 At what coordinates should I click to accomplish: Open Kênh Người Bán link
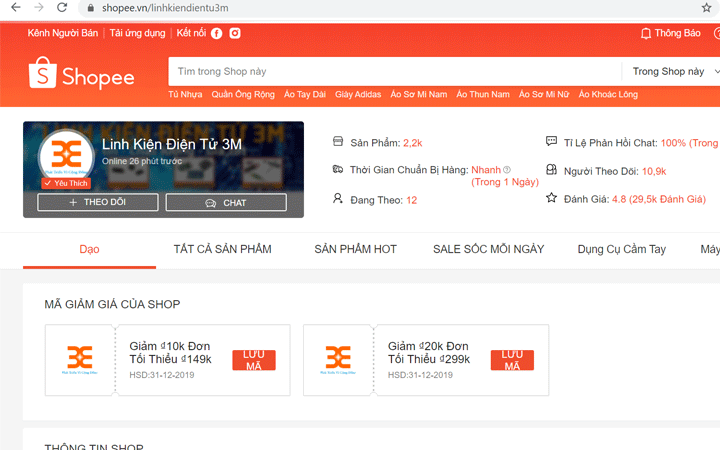coord(63,33)
